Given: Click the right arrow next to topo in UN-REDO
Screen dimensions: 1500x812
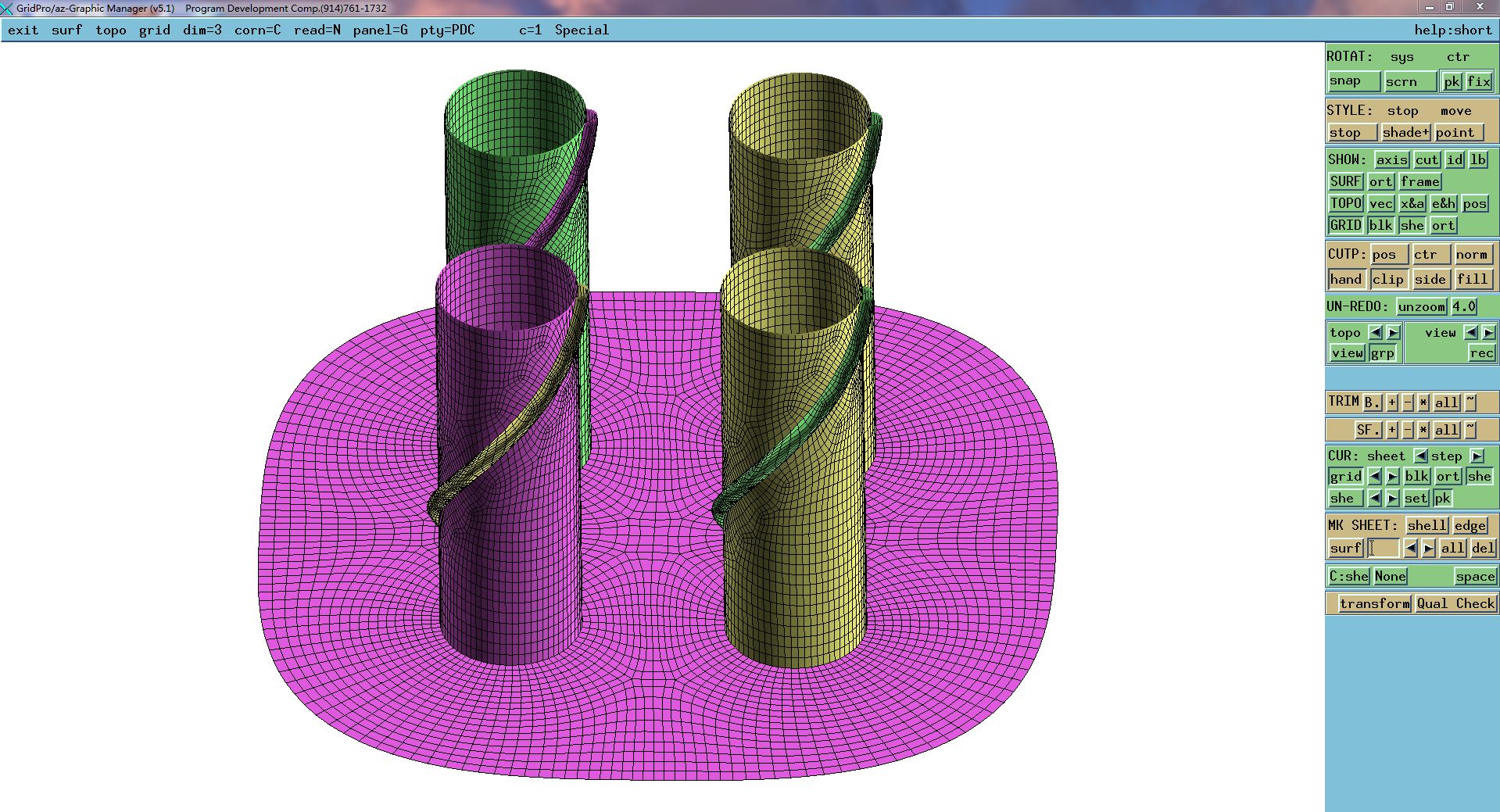Looking at the screenshot, I should point(1393,332).
